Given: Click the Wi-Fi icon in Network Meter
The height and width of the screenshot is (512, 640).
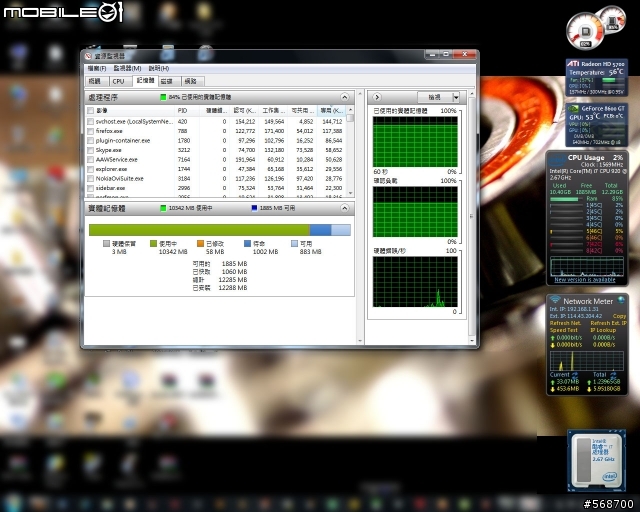Looking at the screenshot, I should click(x=555, y=300).
